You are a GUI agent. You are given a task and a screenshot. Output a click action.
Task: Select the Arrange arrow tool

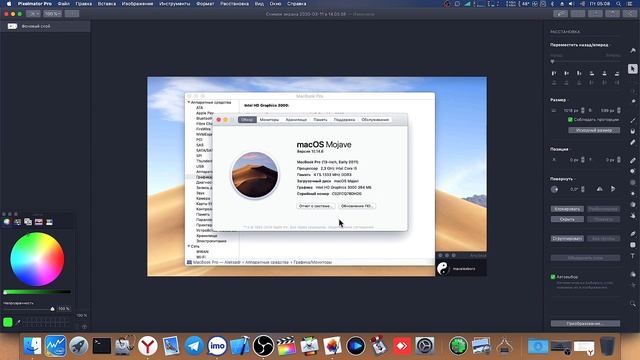(x=633, y=69)
